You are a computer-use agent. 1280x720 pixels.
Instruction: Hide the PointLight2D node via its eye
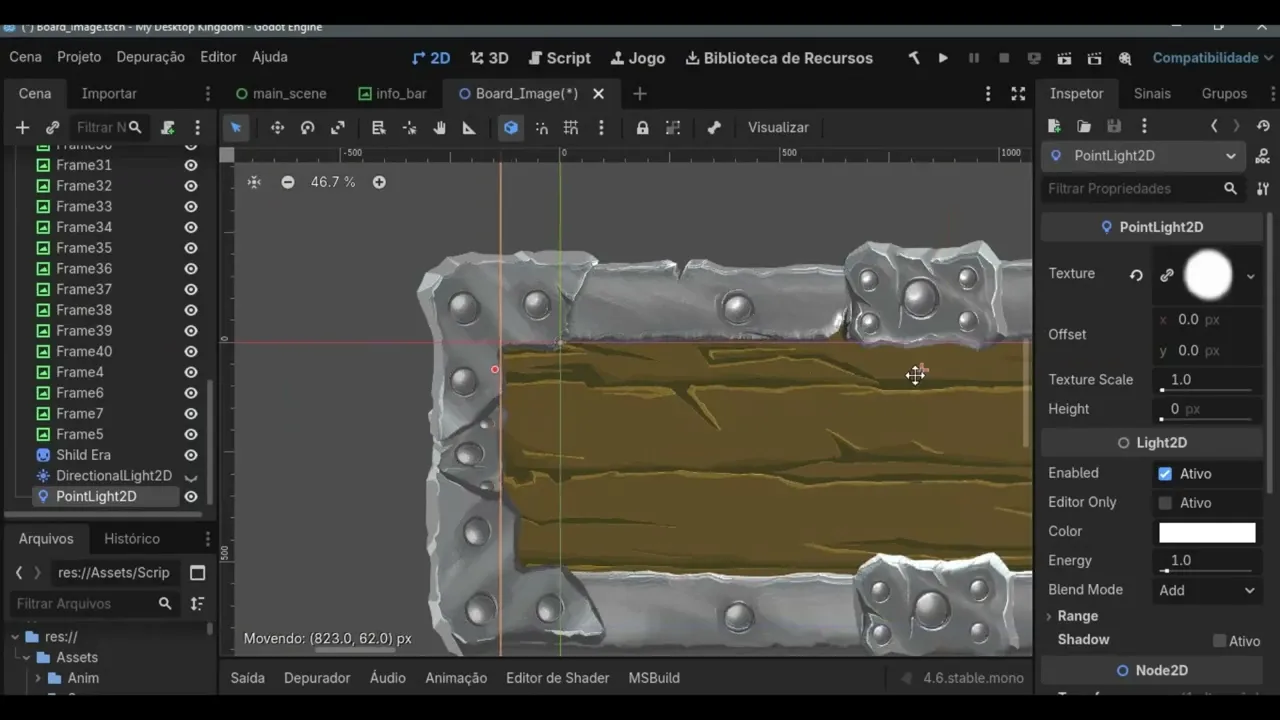(x=190, y=497)
